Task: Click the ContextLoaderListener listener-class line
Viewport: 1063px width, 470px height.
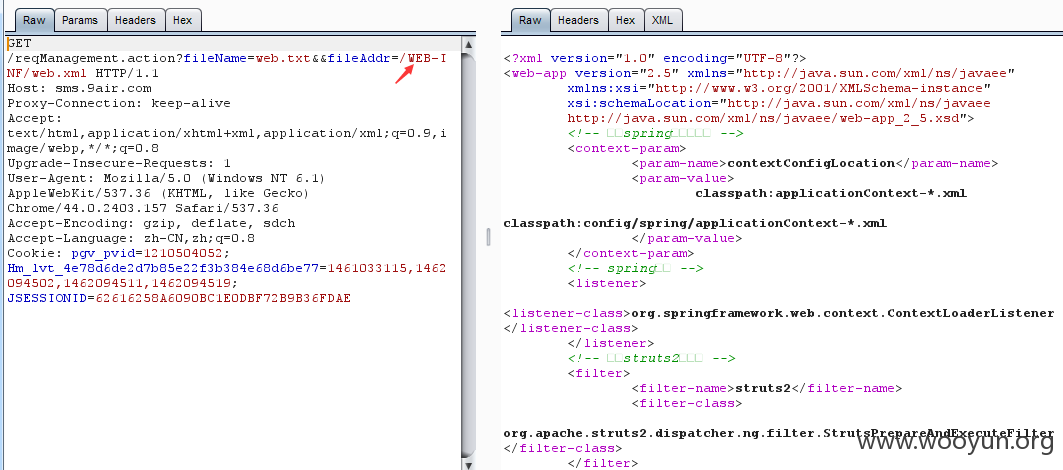Action: [778, 313]
